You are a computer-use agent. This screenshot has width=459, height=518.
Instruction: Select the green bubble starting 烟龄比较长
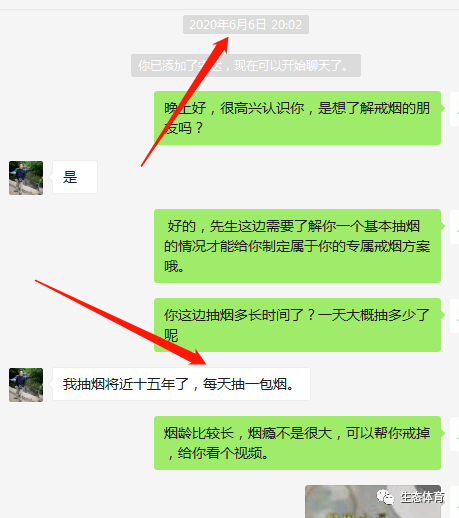pyautogui.click(x=297, y=443)
